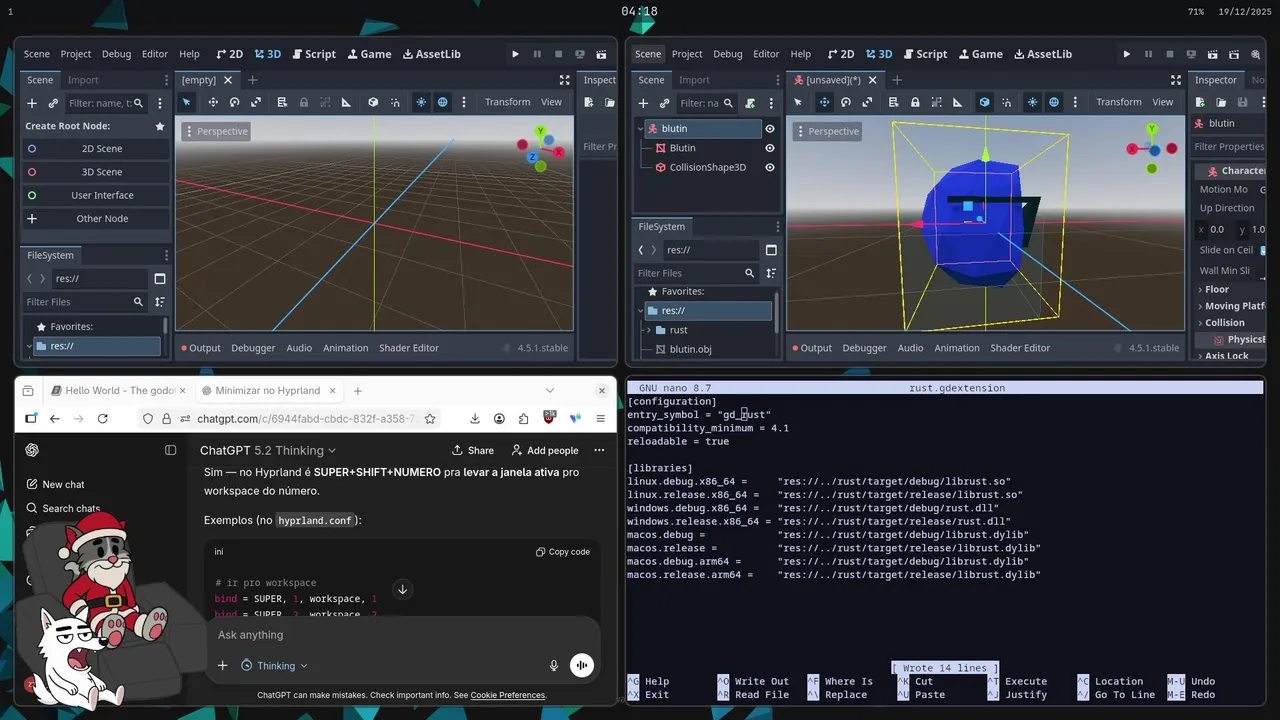Expand the Moving Platform section in Inspector
The height and width of the screenshot is (720, 1280).
click(x=1230, y=306)
